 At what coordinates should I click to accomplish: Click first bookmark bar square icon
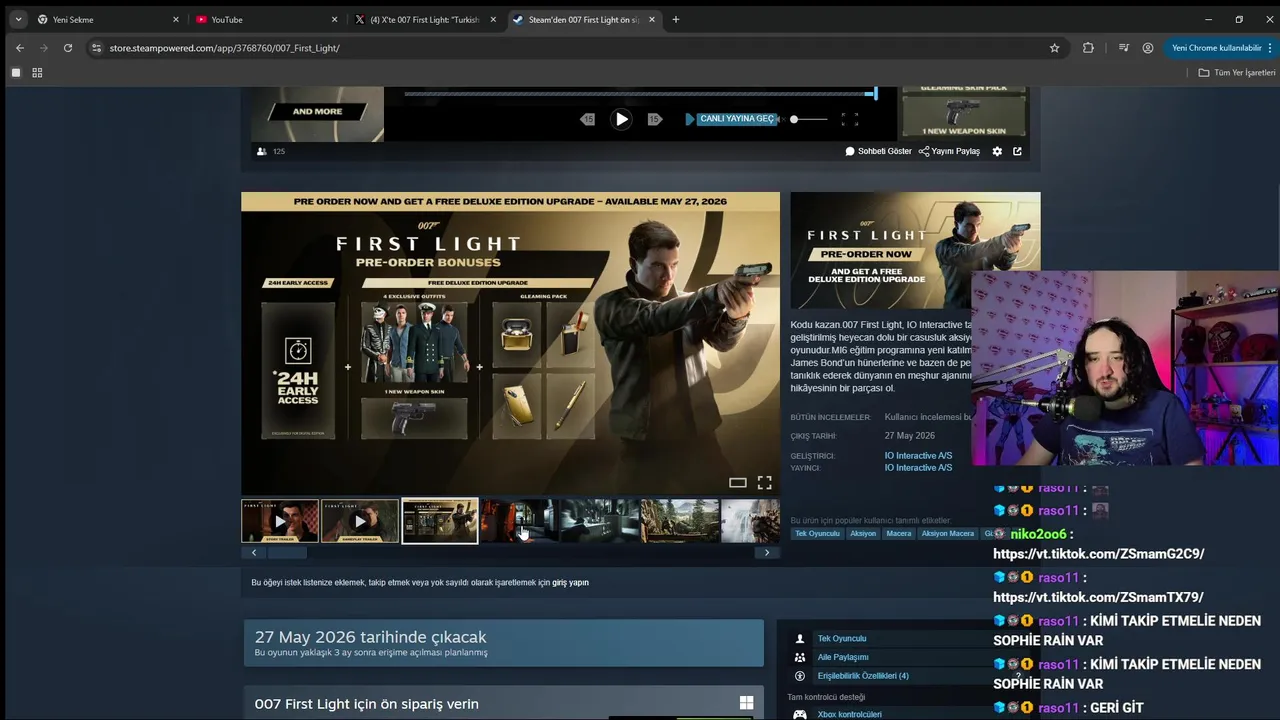tap(16, 73)
